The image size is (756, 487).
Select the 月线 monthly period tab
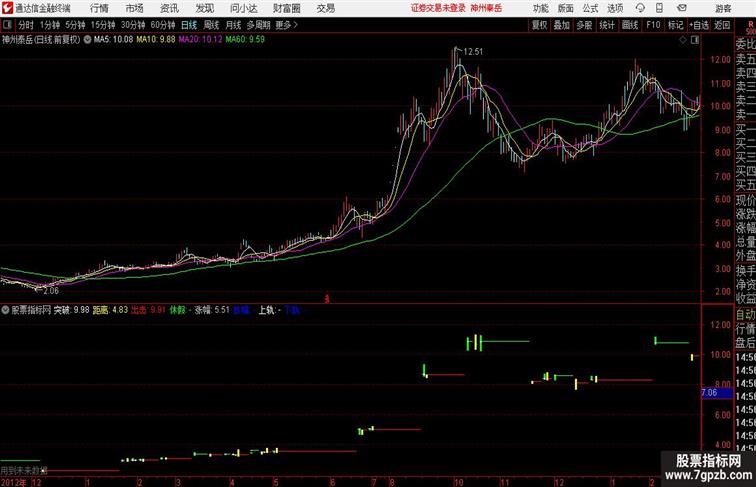pos(233,25)
